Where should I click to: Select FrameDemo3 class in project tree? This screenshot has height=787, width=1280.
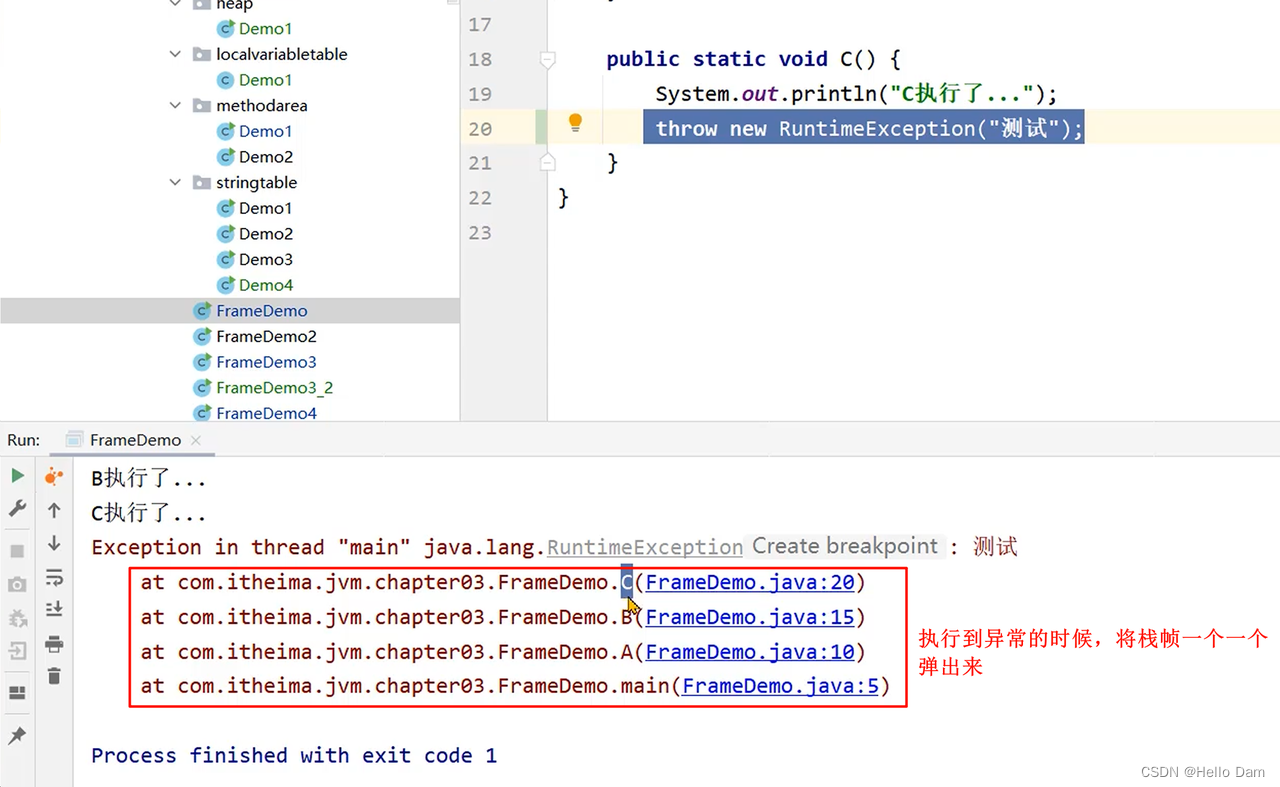[266, 362]
